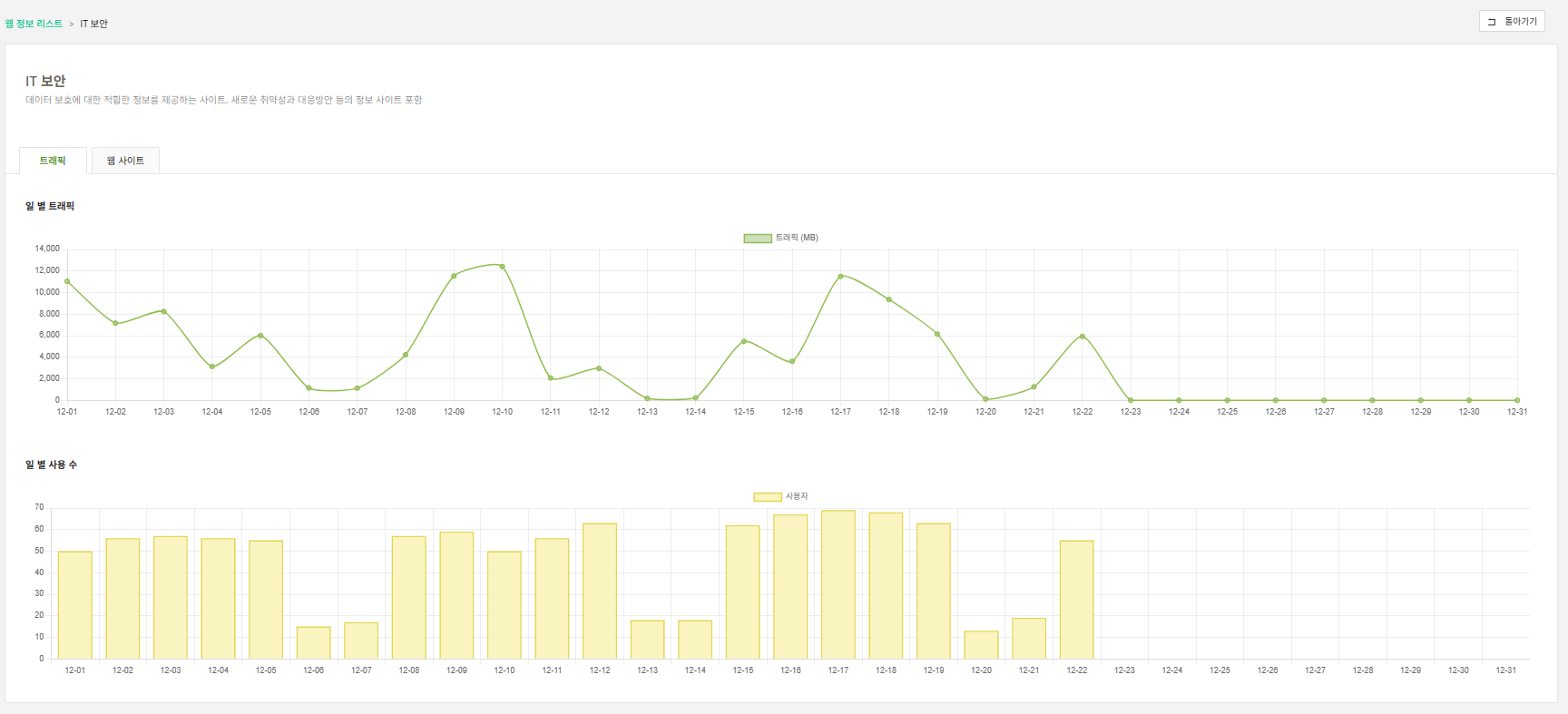
Task: Toggle the green 트래픽 (MB) legend swatch
Action: click(x=757, y=239)
